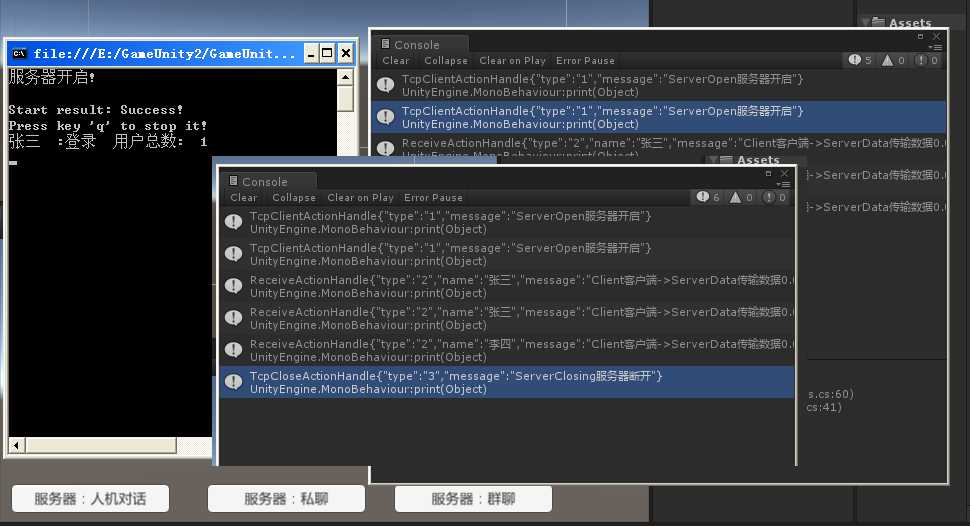Collapse the Assets folder behind front Console
Screen dimensions: 970x526
point(713,160)
